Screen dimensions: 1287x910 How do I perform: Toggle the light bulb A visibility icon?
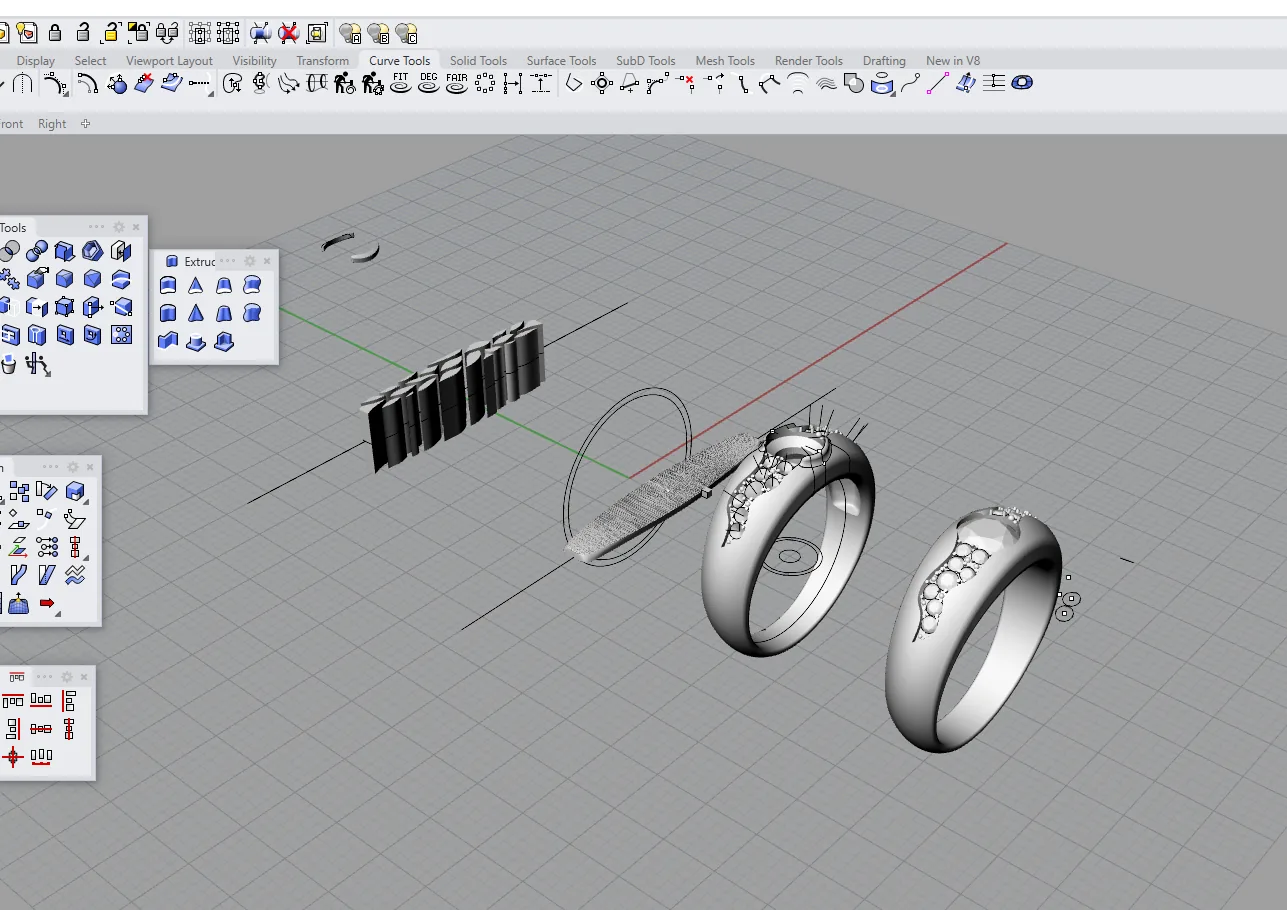coord(349,34)
